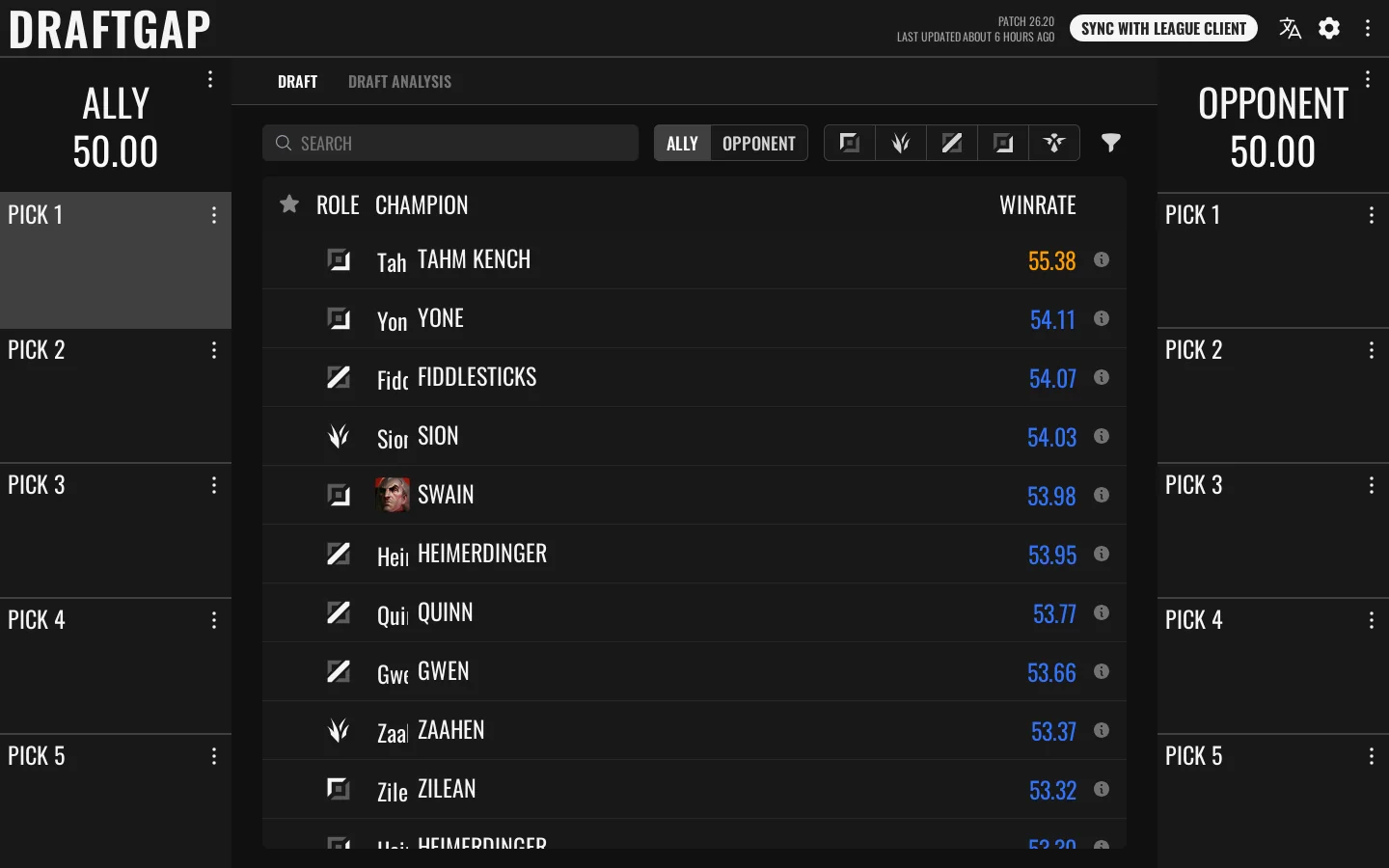The width and height of the screenshot is (1389, 868).
Task: Show info icon for Fiddlesticks
Action: 1102,377
